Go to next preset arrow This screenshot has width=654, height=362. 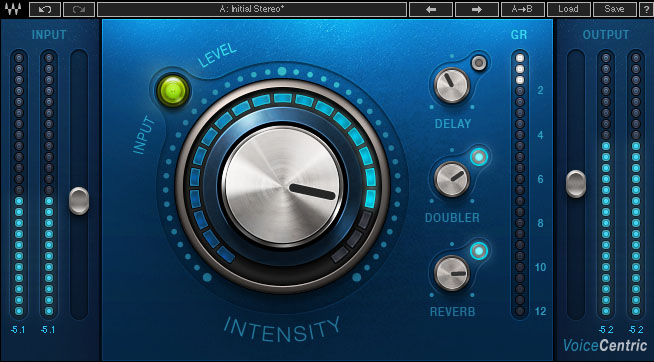(x=477, y=9)
